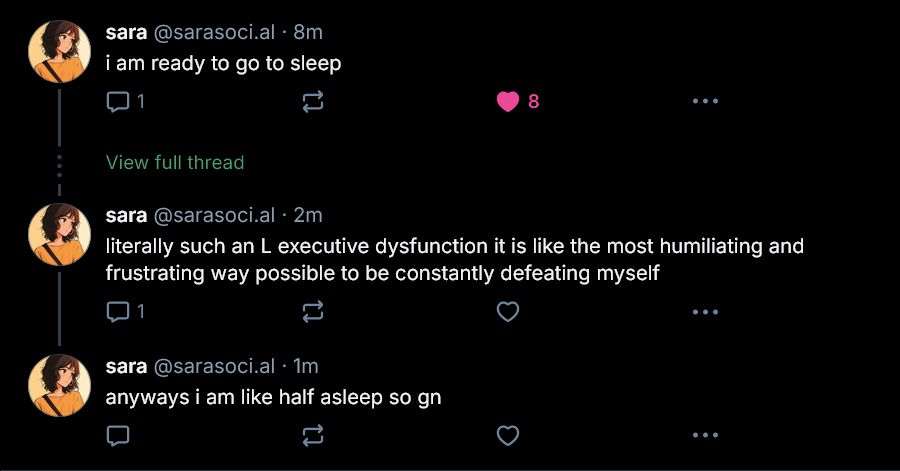Open sara's avatar on the first post

click(60, 51)
